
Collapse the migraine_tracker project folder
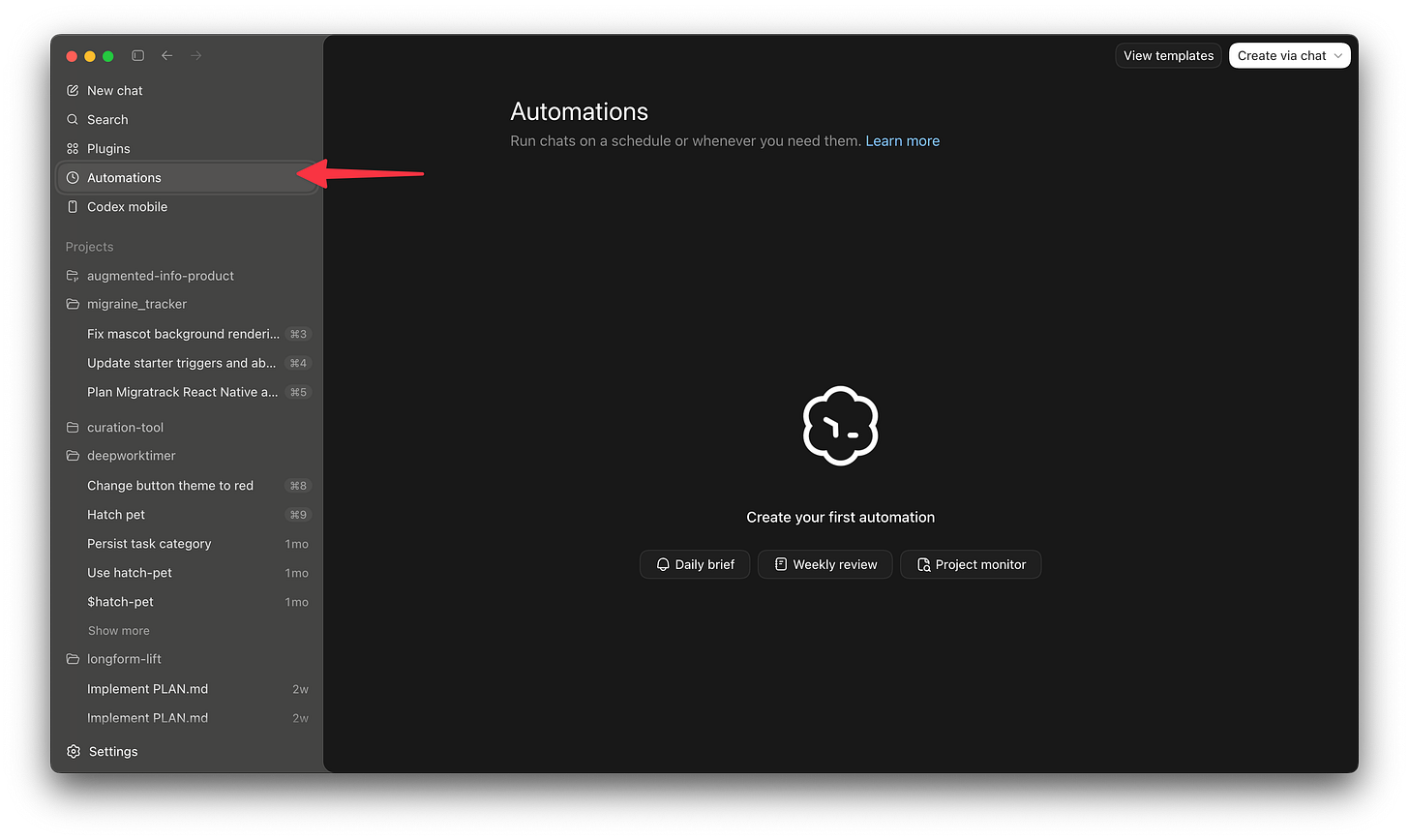(73, 304)
